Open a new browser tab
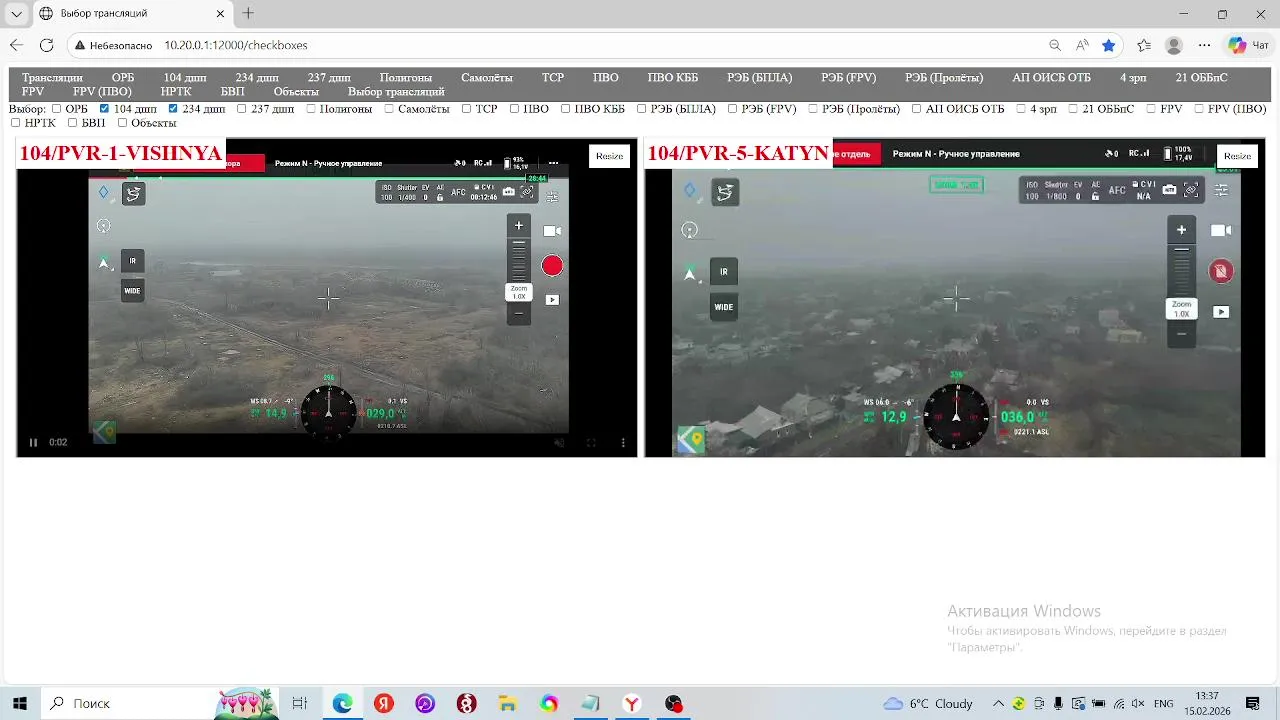Viewport: 1280px width, 720px height. click(x=248, y=13)
